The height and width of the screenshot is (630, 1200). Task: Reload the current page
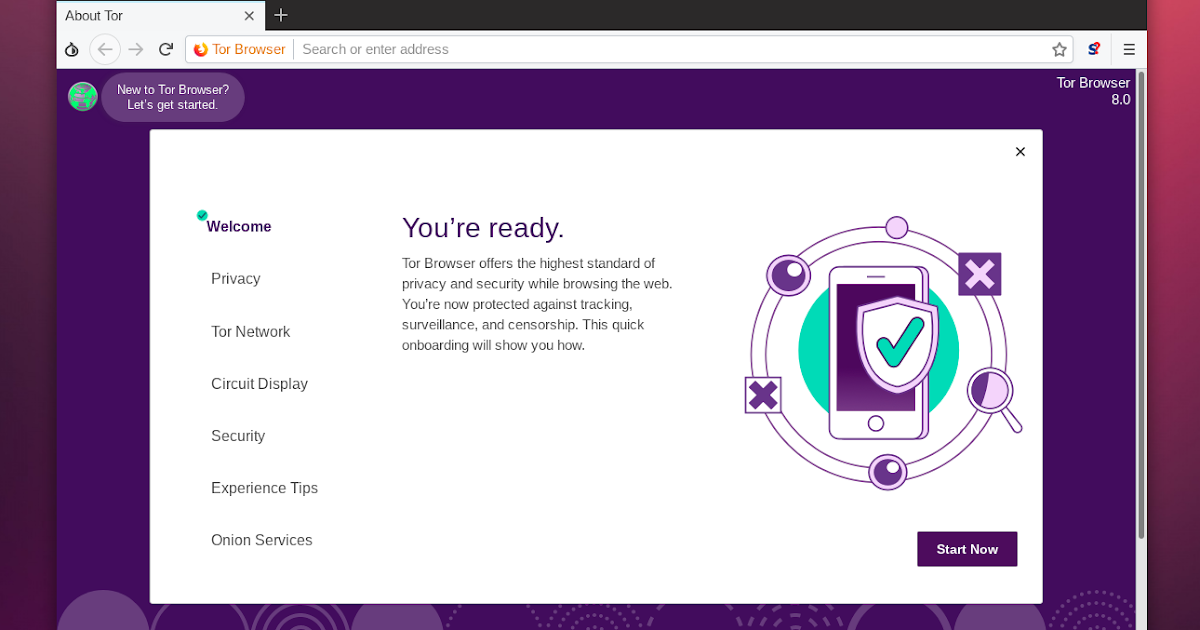point(166,49)
